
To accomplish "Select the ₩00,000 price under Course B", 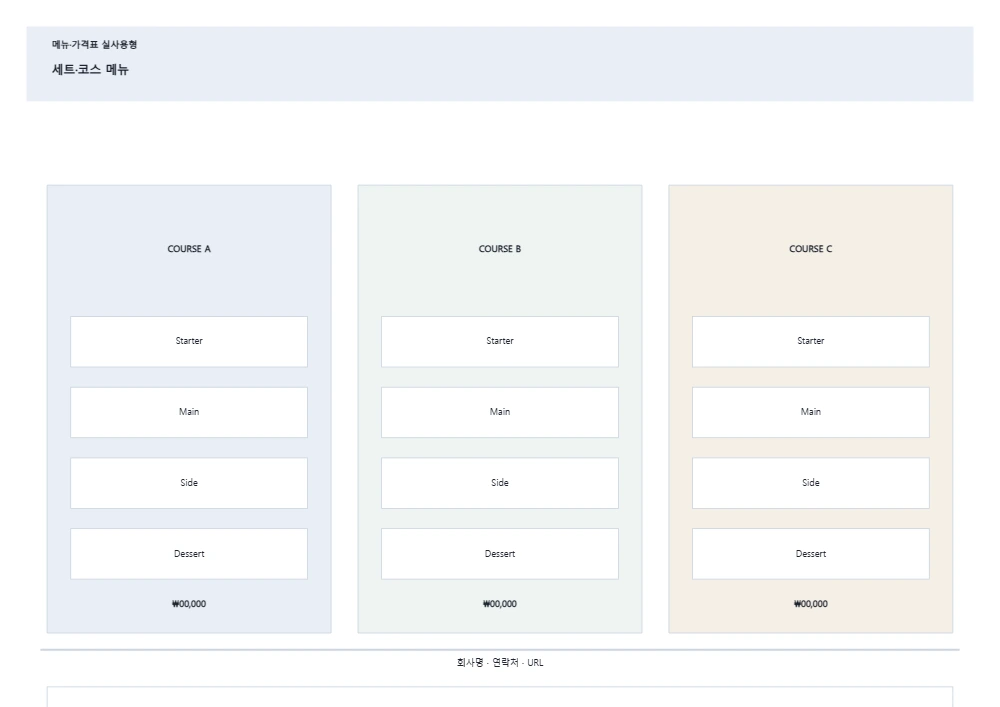I will point(500,604).
